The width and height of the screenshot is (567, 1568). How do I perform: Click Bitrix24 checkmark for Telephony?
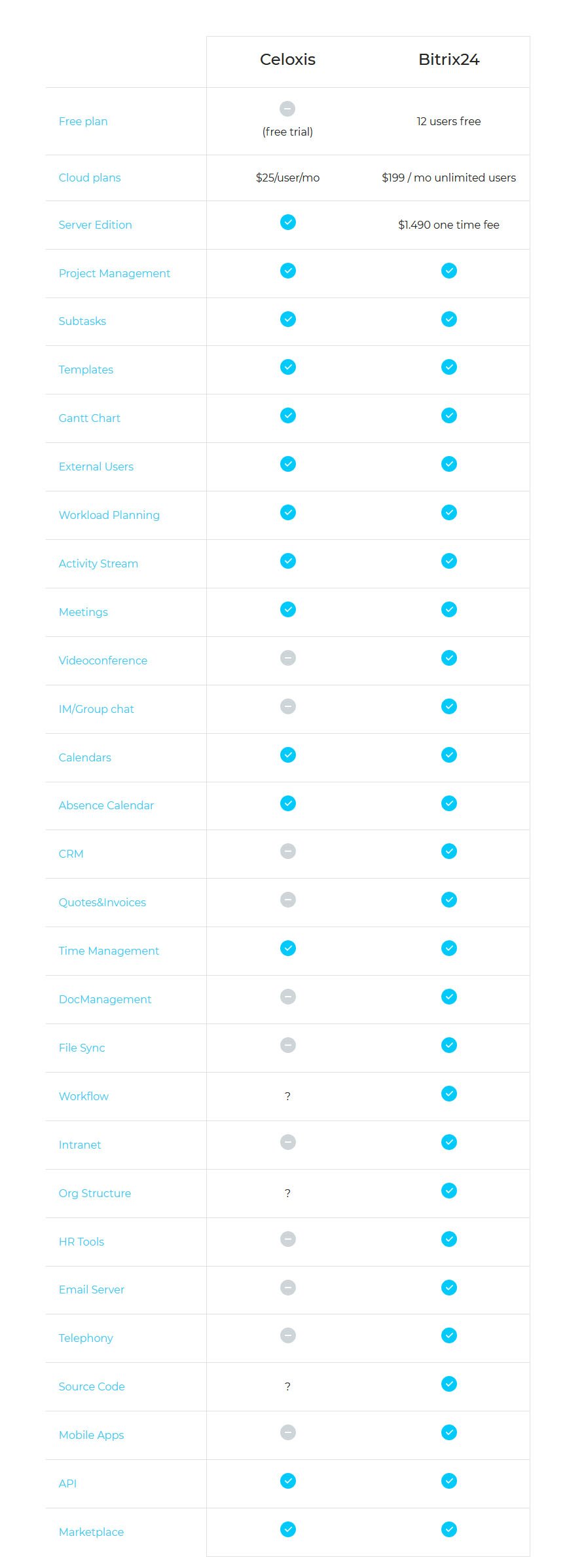(x=448, y=1335)
